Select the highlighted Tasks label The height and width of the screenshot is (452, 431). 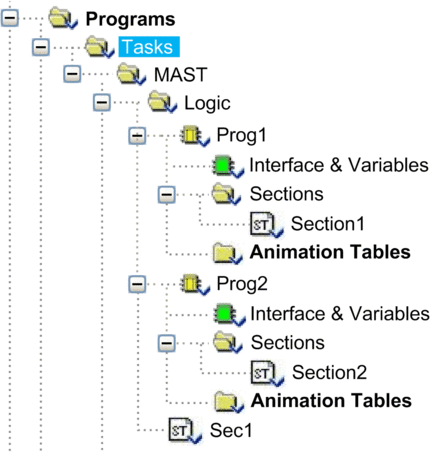(x=149, y=47)
